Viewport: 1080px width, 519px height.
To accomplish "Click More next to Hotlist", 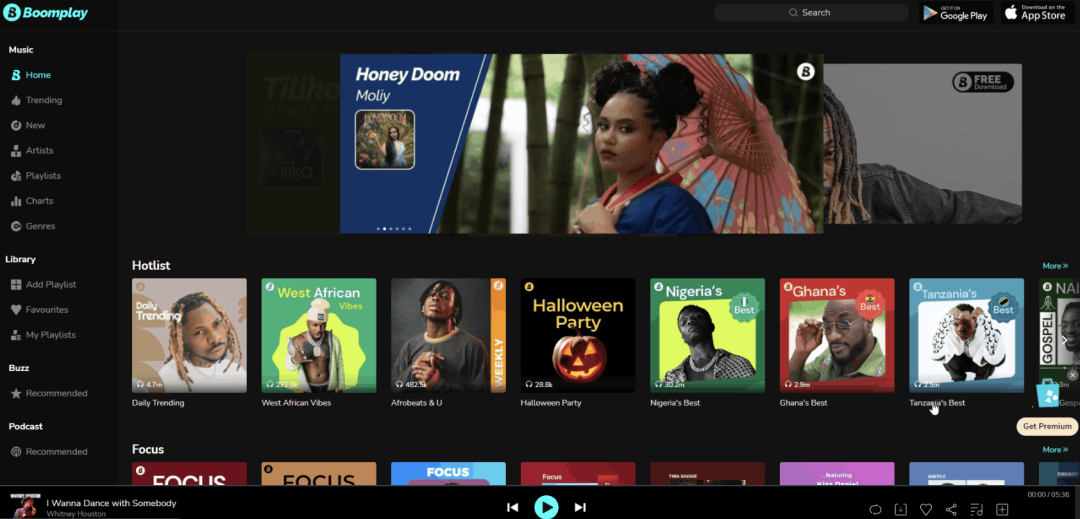I will [x=1055, y=266].
